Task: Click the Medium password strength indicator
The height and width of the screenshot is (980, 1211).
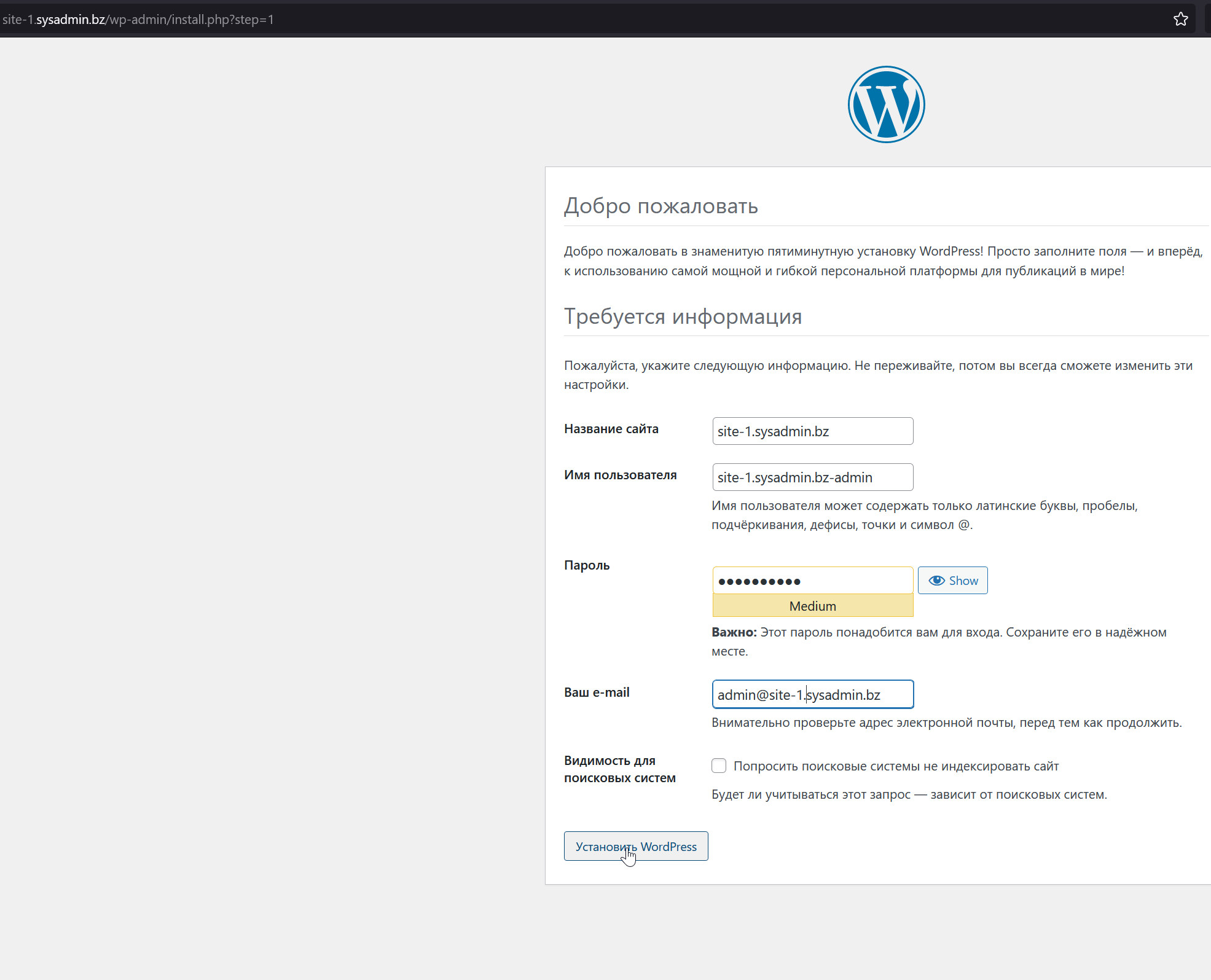Action: (812, 606)
